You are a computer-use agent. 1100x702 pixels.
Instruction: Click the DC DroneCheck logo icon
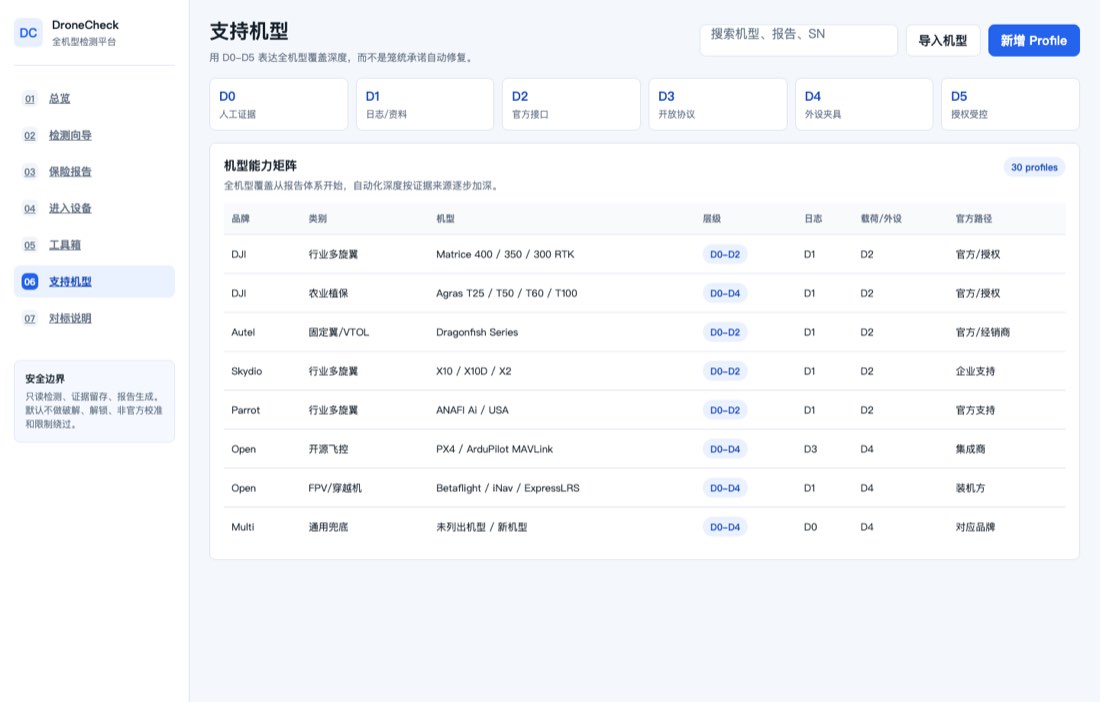point(28,33)
